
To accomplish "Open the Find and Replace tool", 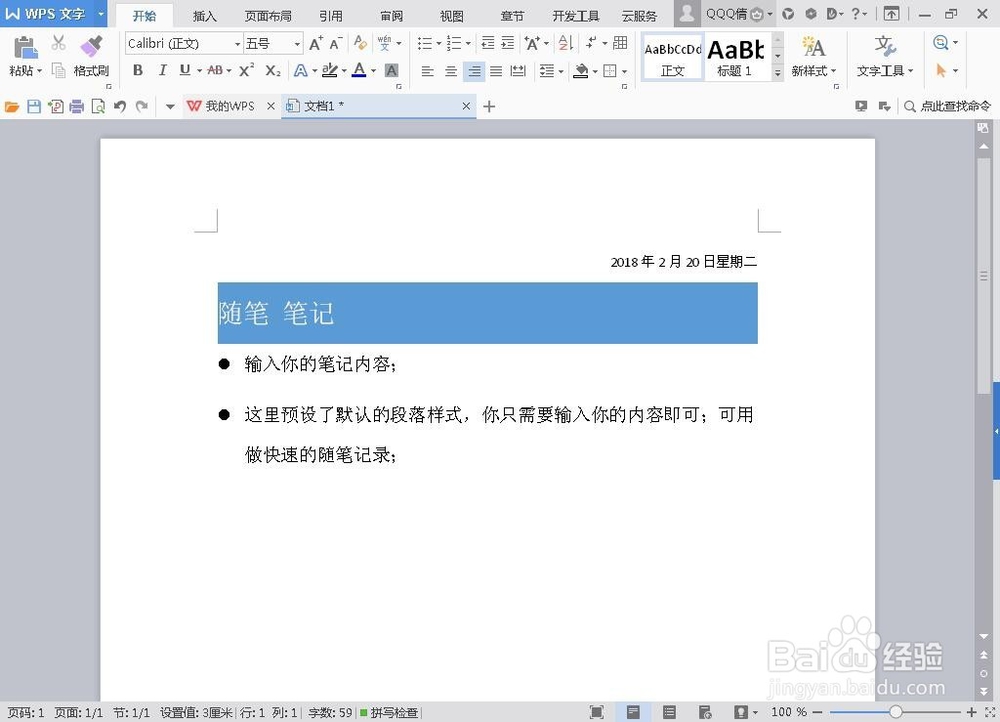I will (x=941, y=43).
